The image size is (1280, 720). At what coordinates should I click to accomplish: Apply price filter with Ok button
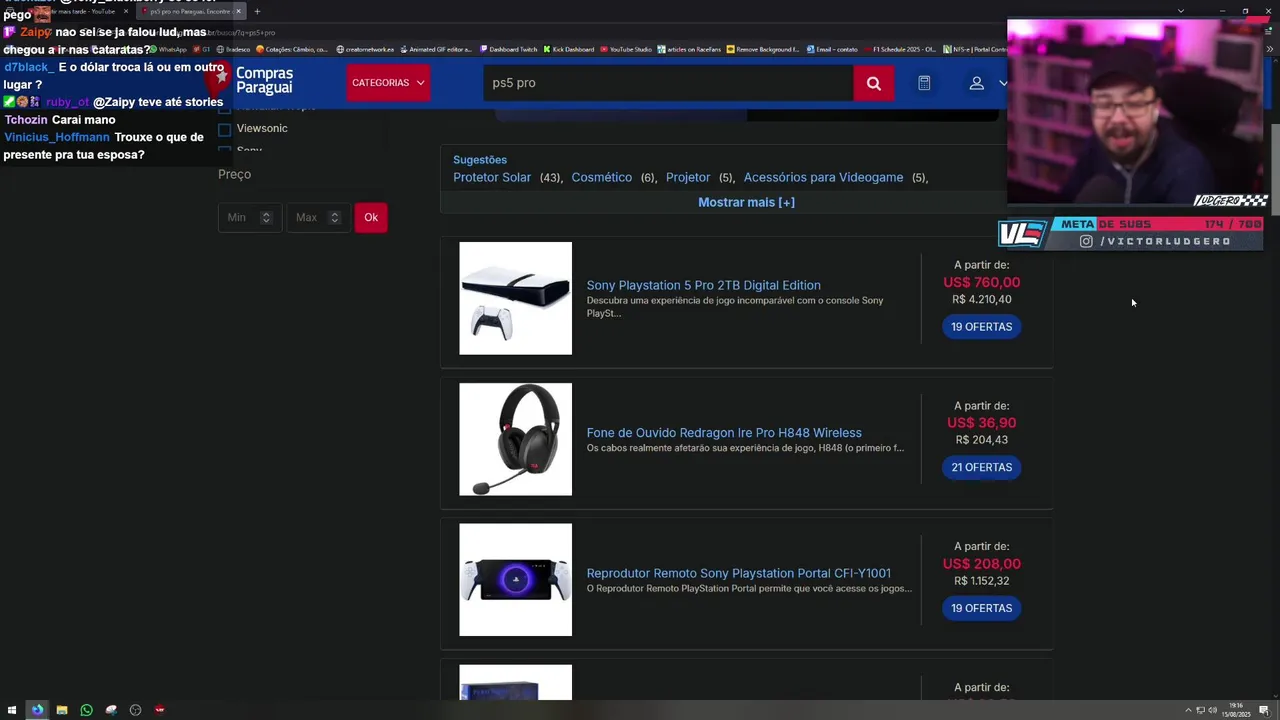[x=371, y=217]
